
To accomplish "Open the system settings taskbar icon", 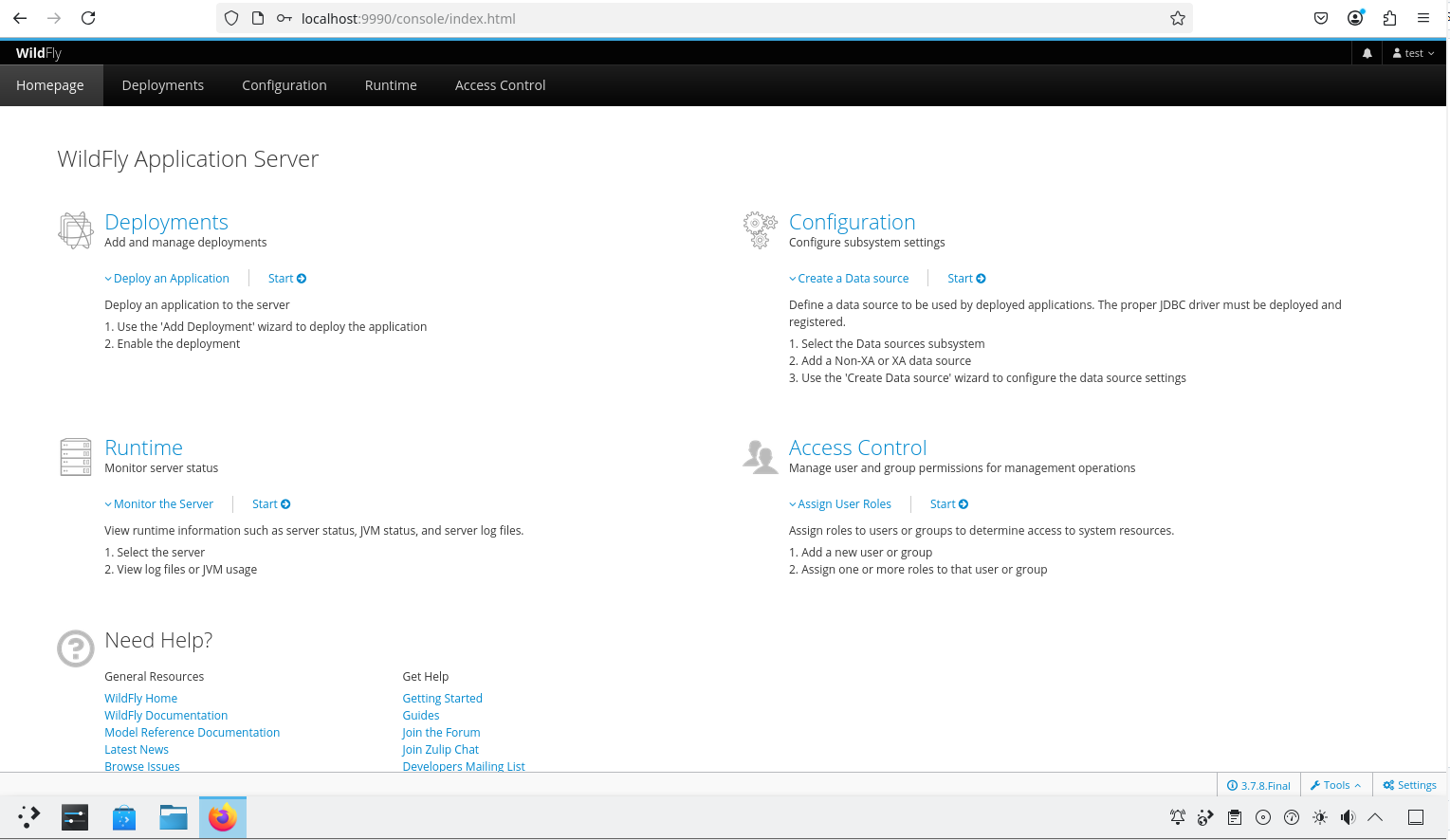I will pyautogui.click(x=75, y=817).
